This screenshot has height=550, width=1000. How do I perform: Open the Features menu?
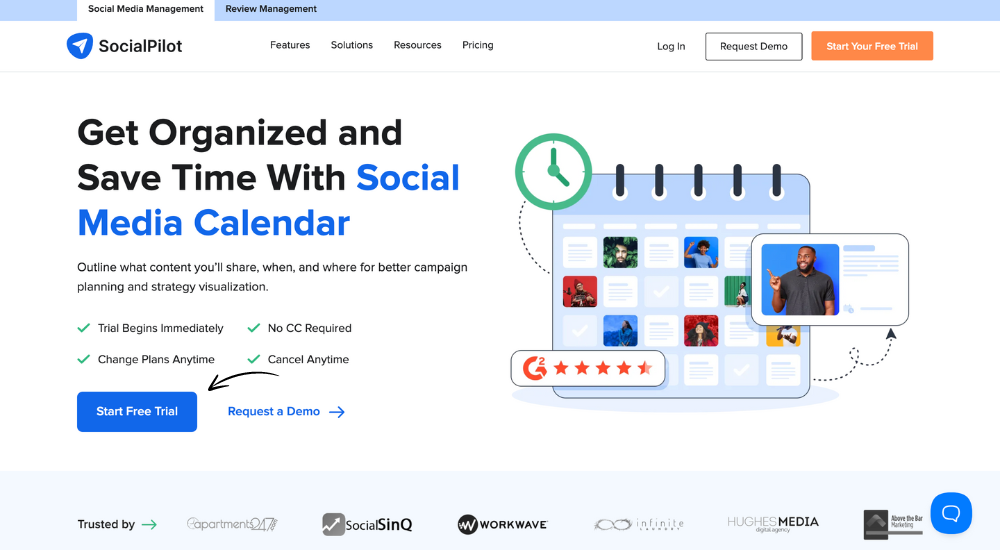(x=290, y=45)
